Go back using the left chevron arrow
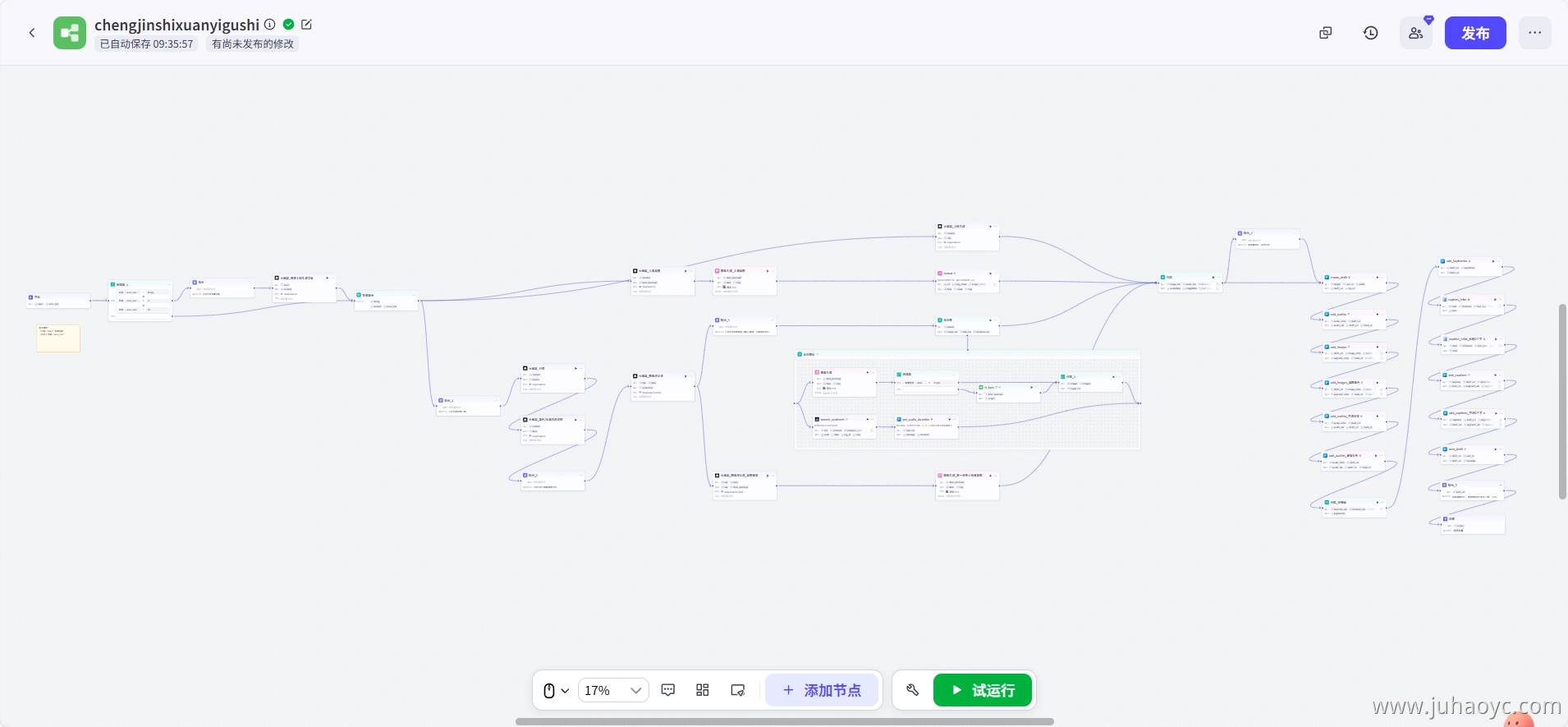The image size is (1568, 727). coord(32,33)
